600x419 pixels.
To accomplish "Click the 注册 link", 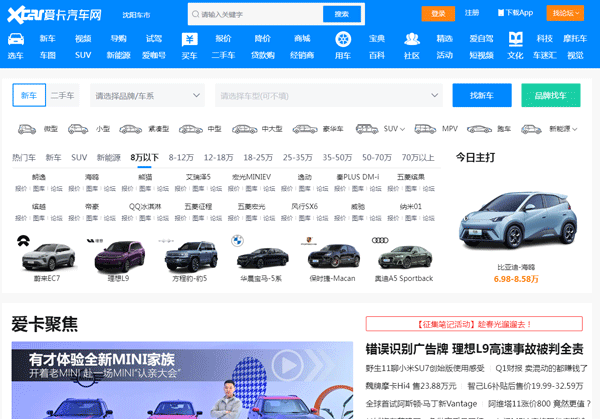I will [472, 13].
